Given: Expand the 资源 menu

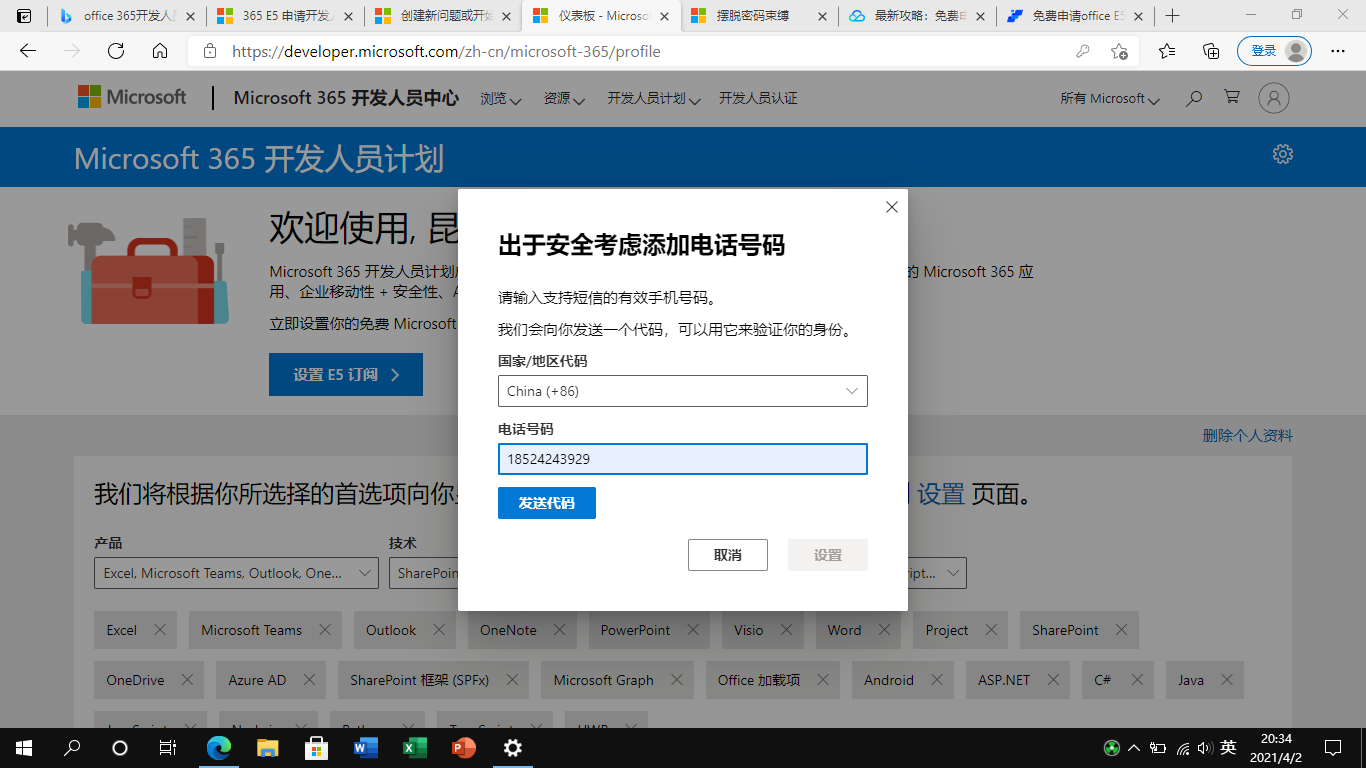Looking at the screenshot, I should [x=564, y=98].
